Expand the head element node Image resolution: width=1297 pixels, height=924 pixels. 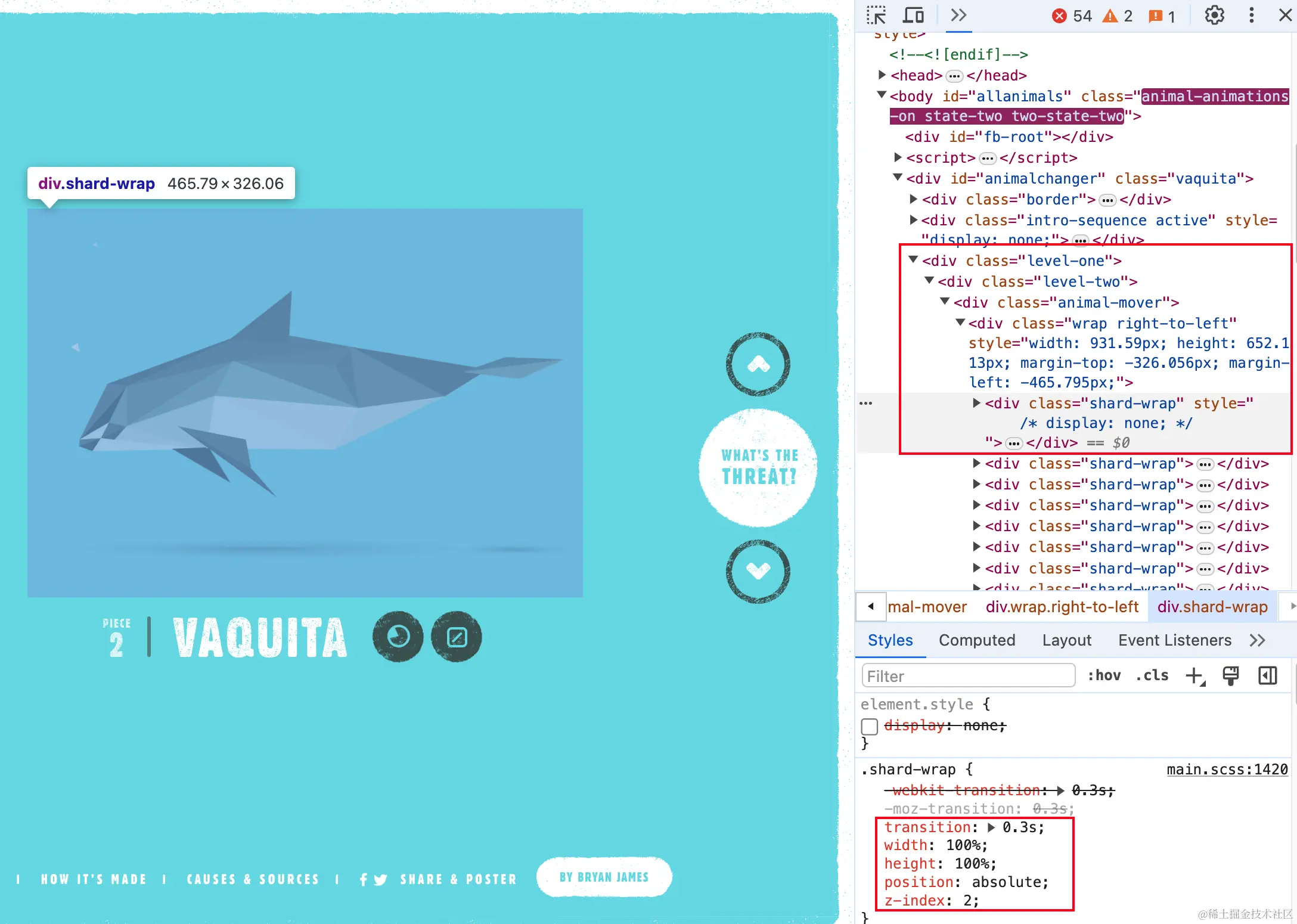click(882, 75)
